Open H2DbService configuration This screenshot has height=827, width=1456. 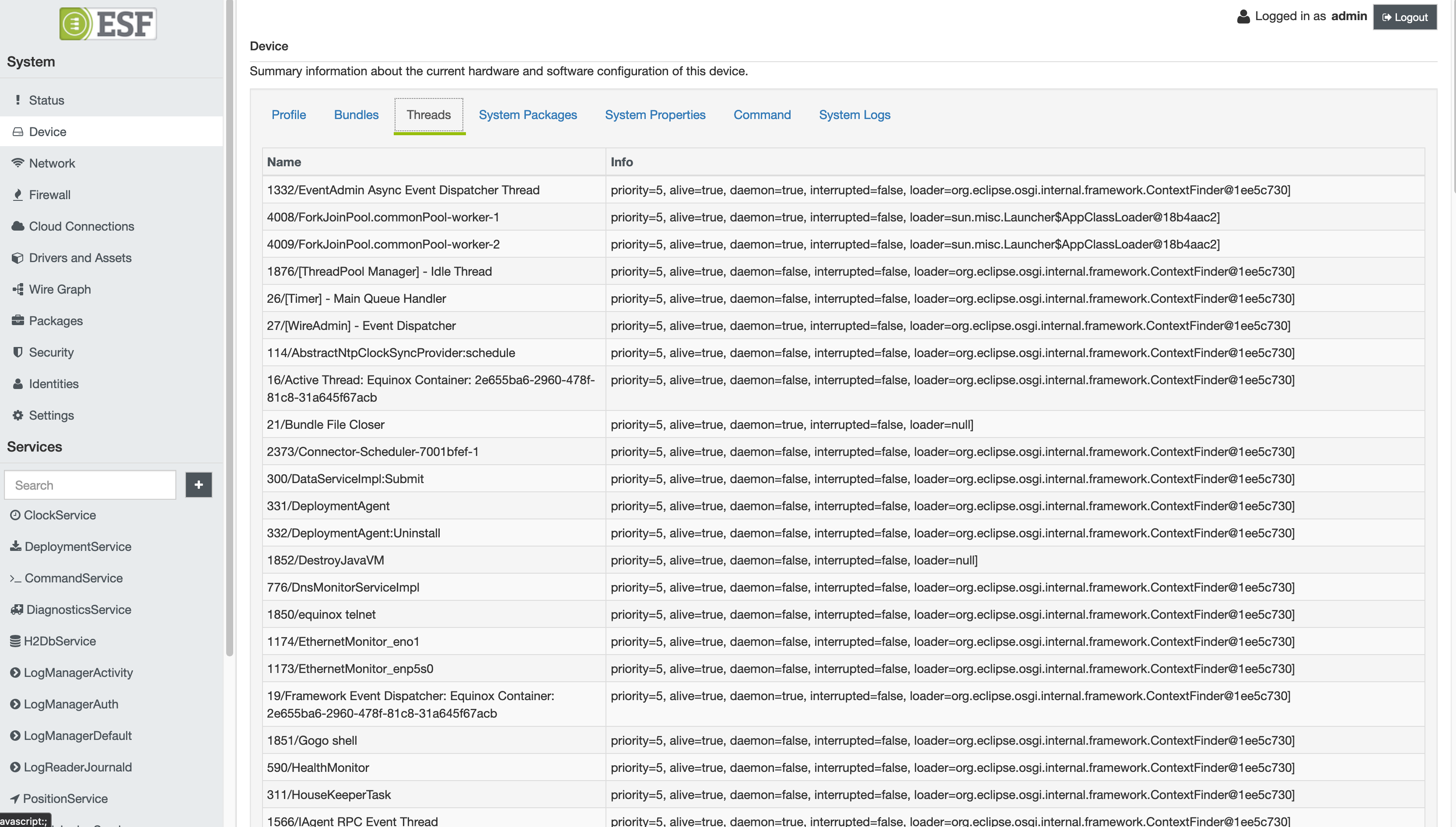pos(59,641)
